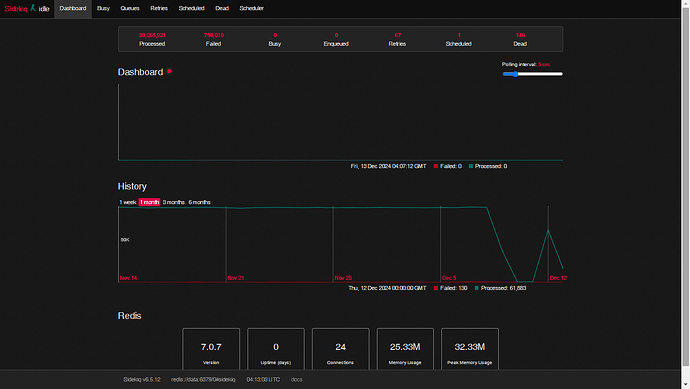Open the Queues tab
Screen dimensions: 690x389
(x=130, y=8)
